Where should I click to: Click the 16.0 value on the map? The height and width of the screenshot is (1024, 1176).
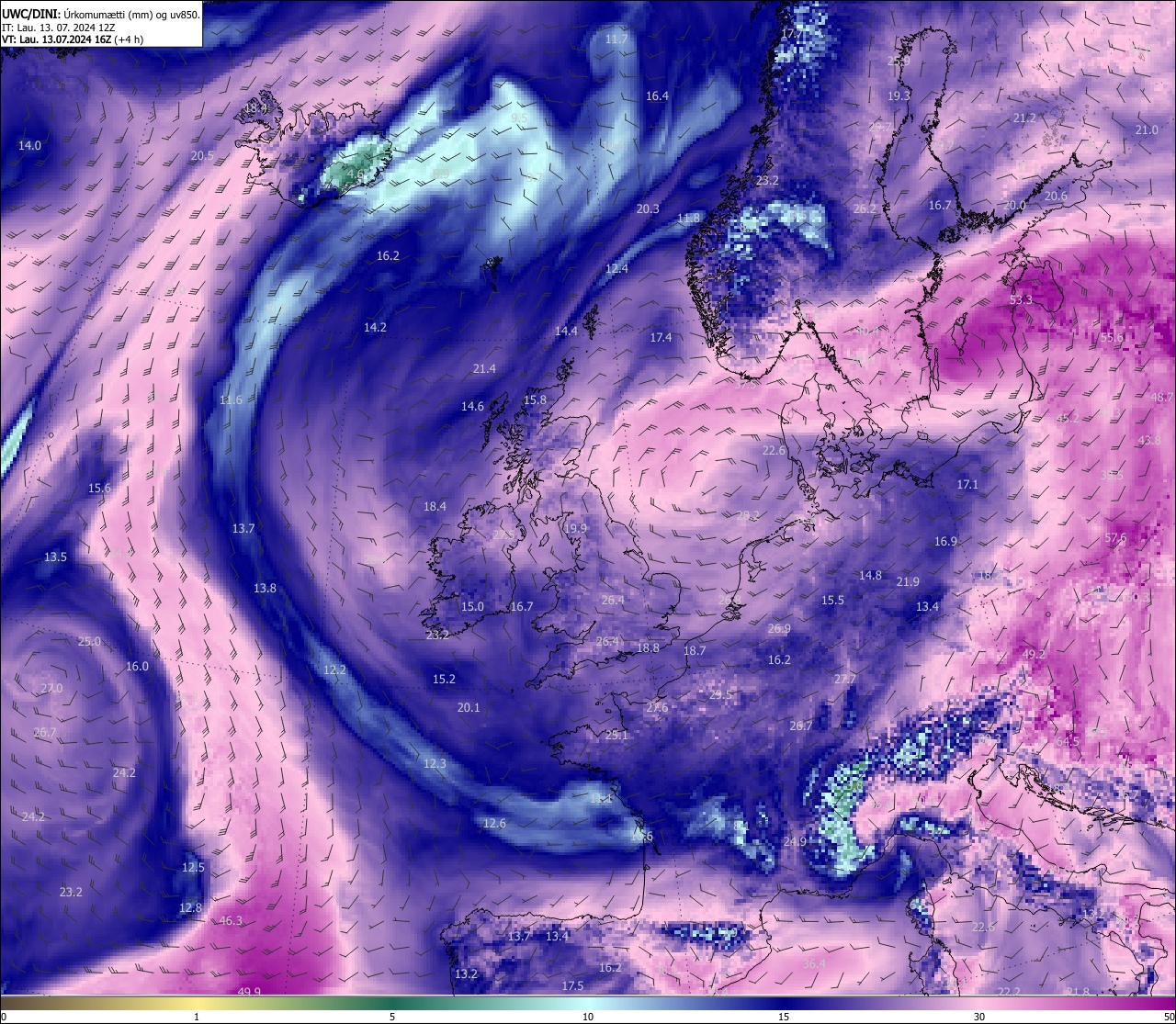click(x=137, y=666)
